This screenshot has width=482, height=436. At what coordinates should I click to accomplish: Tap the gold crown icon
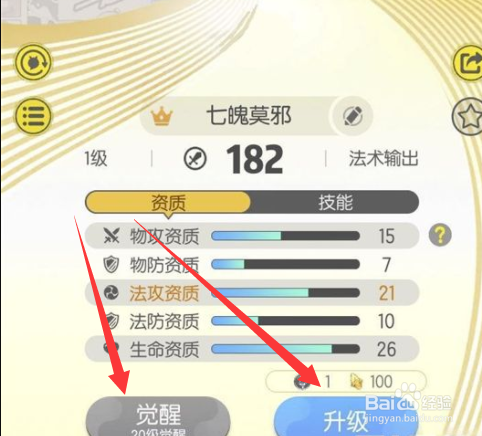click(x=162, y=116)
